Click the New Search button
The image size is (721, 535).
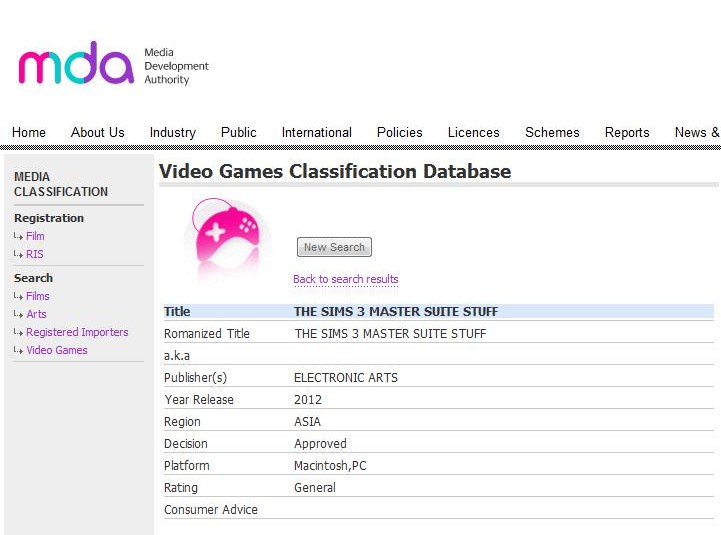click(334, 247)
